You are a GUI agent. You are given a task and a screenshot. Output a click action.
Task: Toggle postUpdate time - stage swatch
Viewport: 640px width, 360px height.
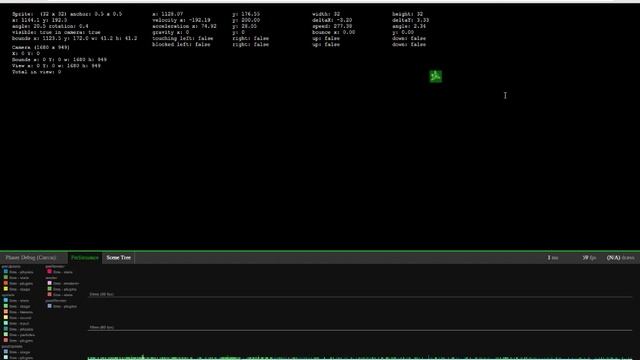6,351
